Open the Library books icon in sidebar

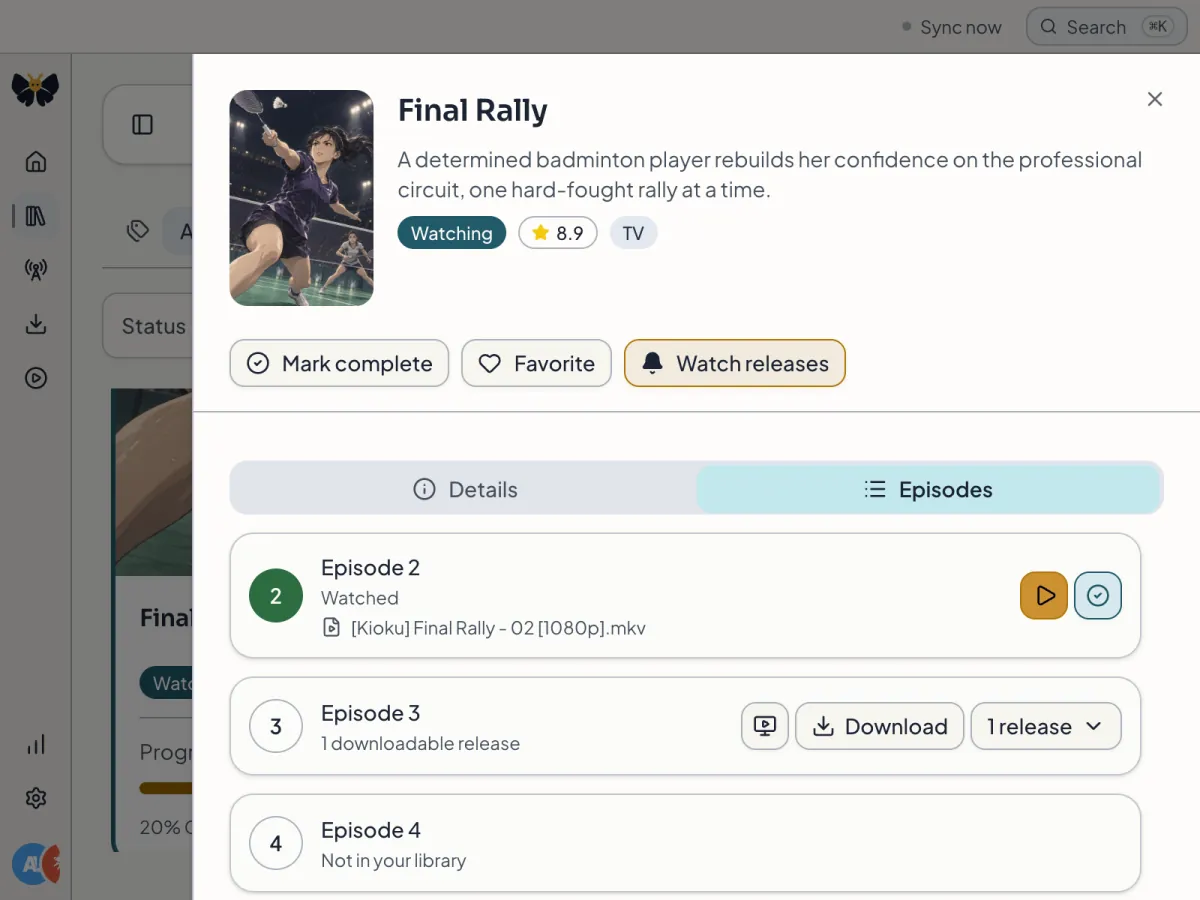tap(36, 216)
